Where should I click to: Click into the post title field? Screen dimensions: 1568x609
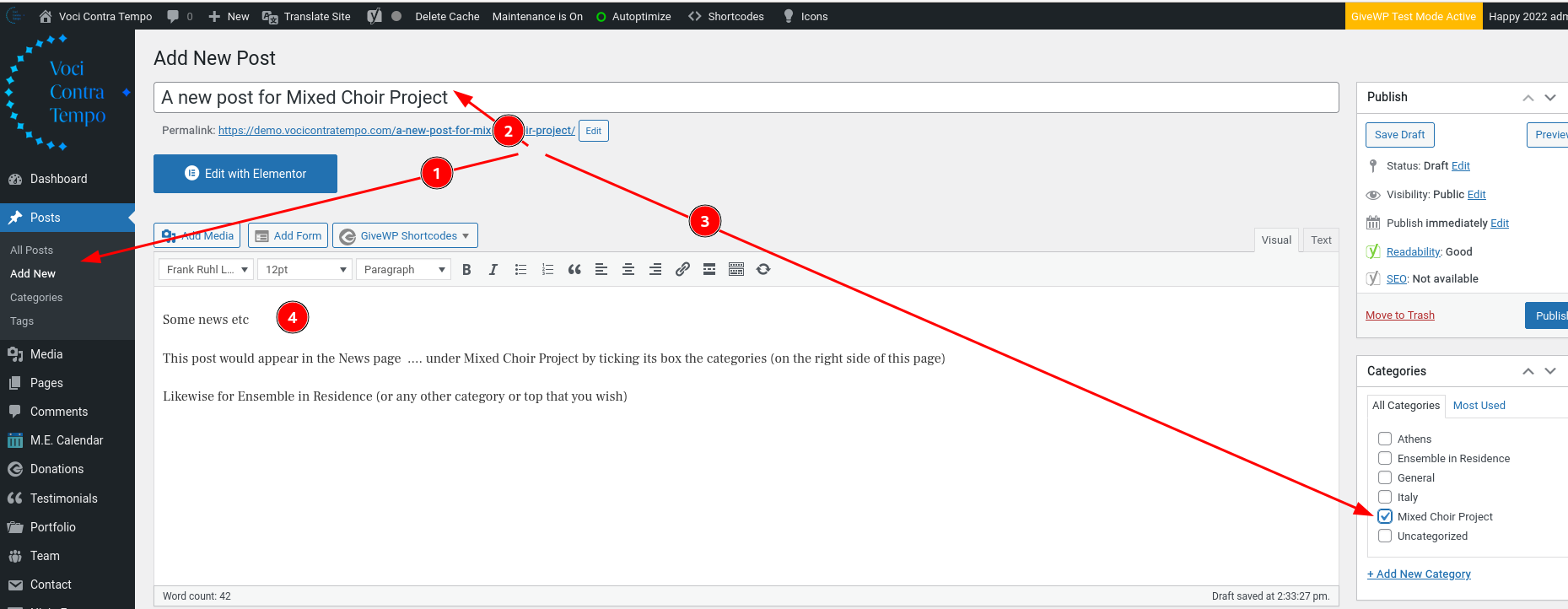pos(843,98)
